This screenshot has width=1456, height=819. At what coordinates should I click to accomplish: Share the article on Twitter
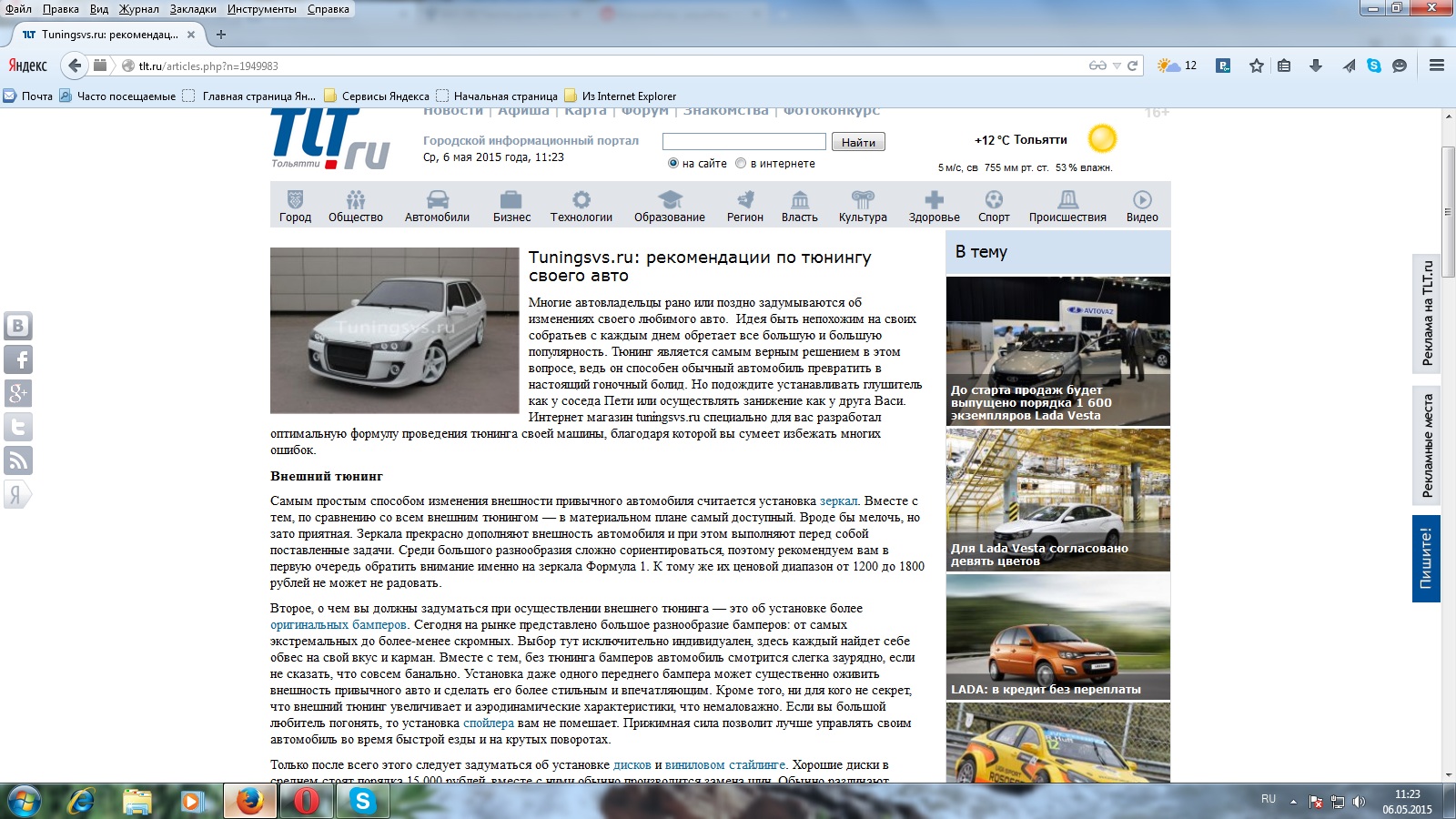(x=18, y=427)
